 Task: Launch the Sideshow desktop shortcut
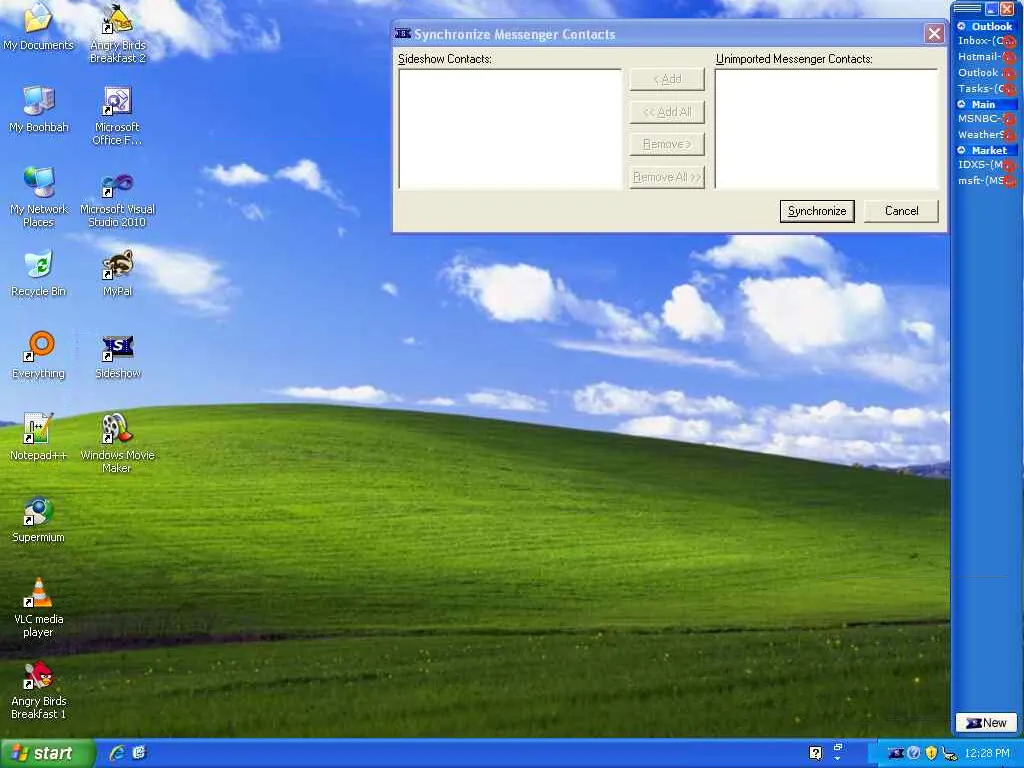[x=118, y=355]
